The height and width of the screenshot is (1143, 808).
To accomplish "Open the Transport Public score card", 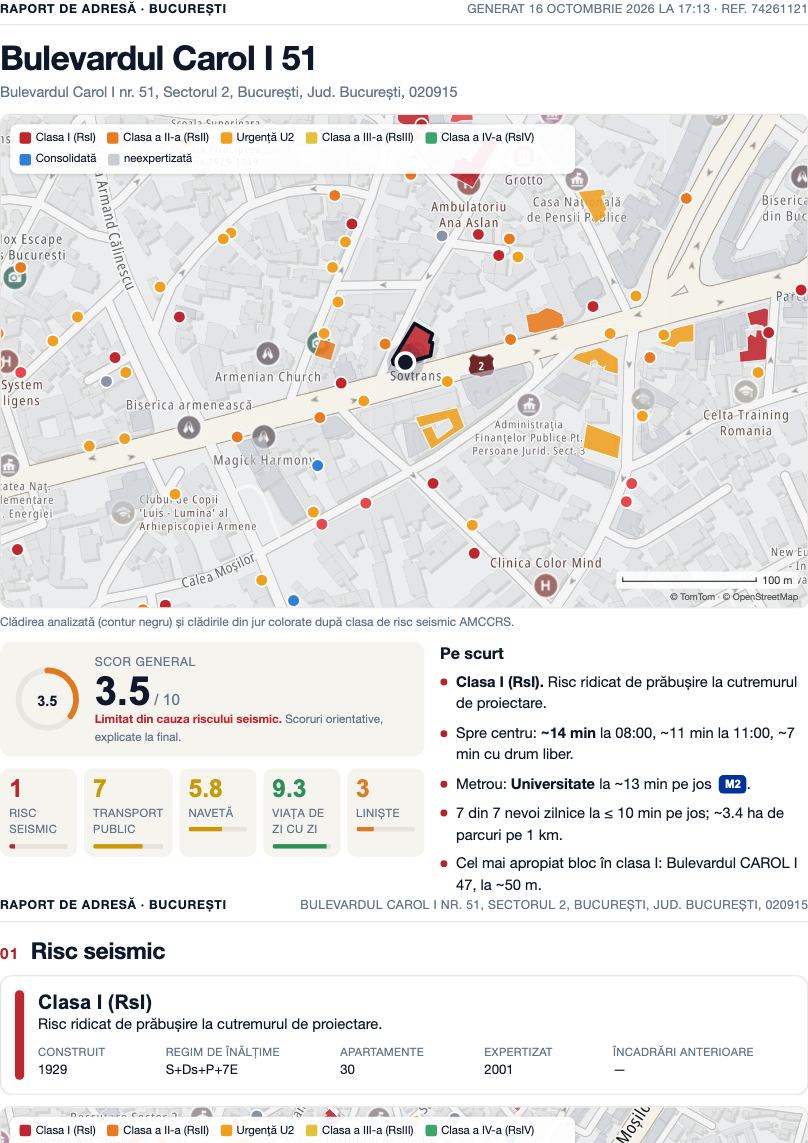I will click(x=128, y=812).
